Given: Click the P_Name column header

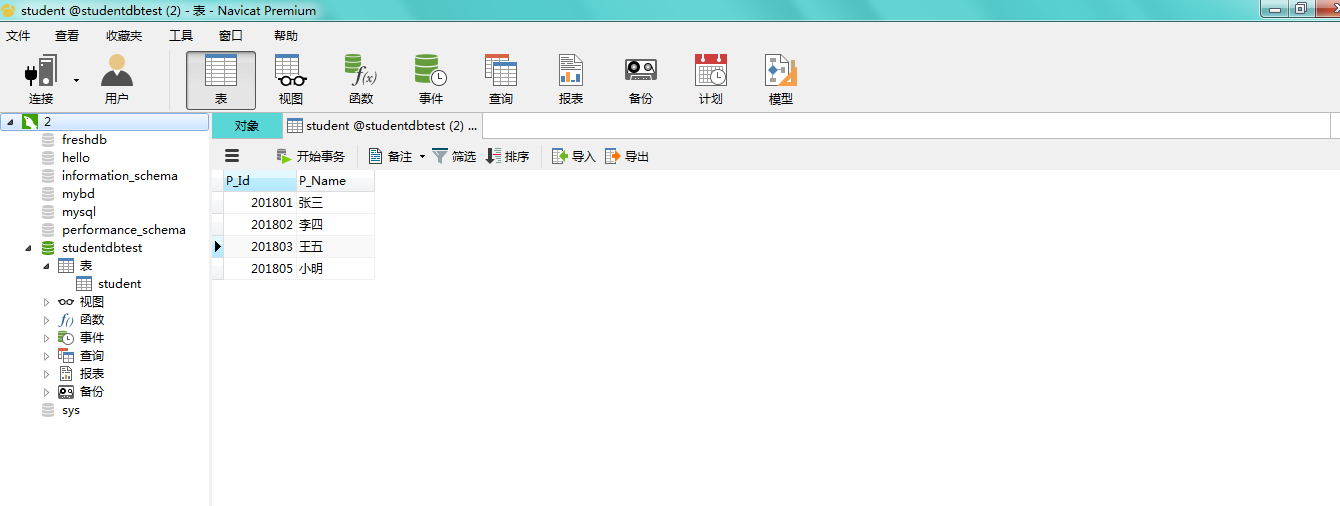Looking at the screenshot, I should 335,181.
